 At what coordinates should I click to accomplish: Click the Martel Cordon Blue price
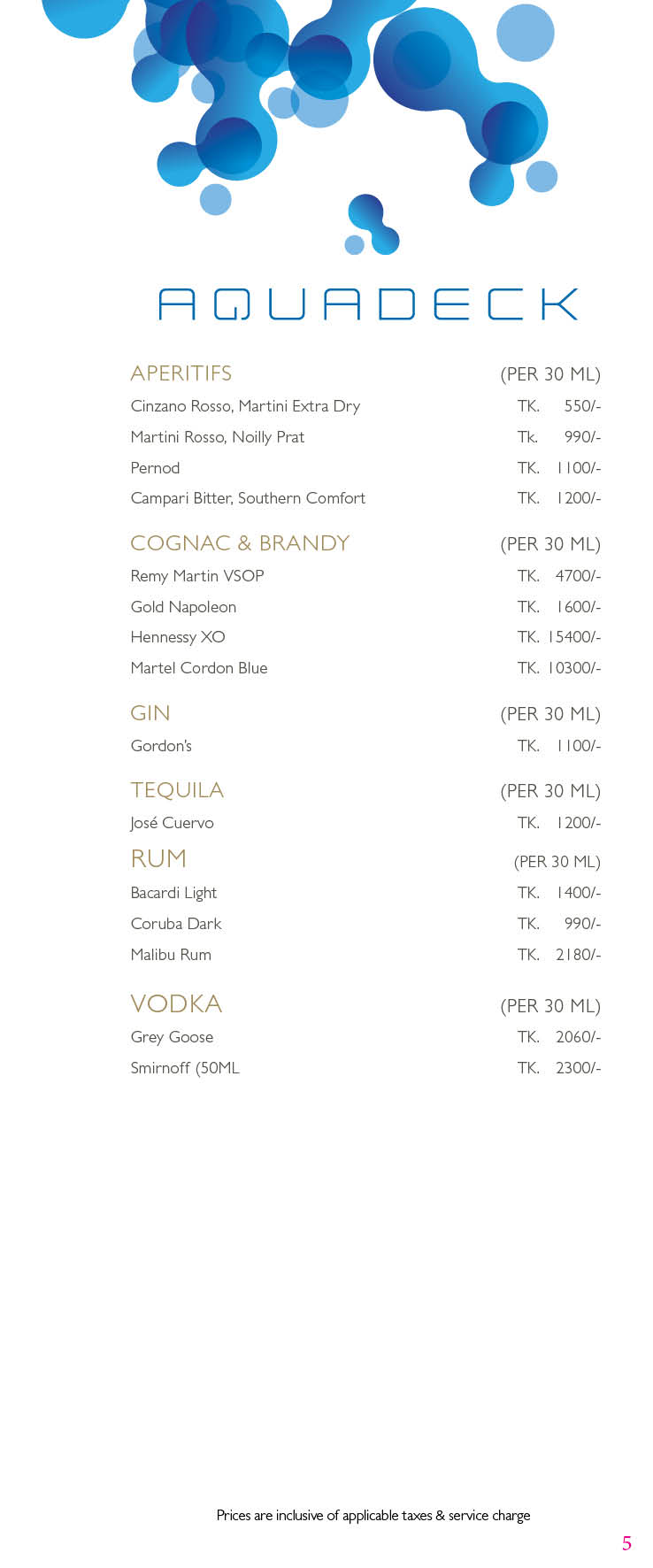[x=572, y=668]
